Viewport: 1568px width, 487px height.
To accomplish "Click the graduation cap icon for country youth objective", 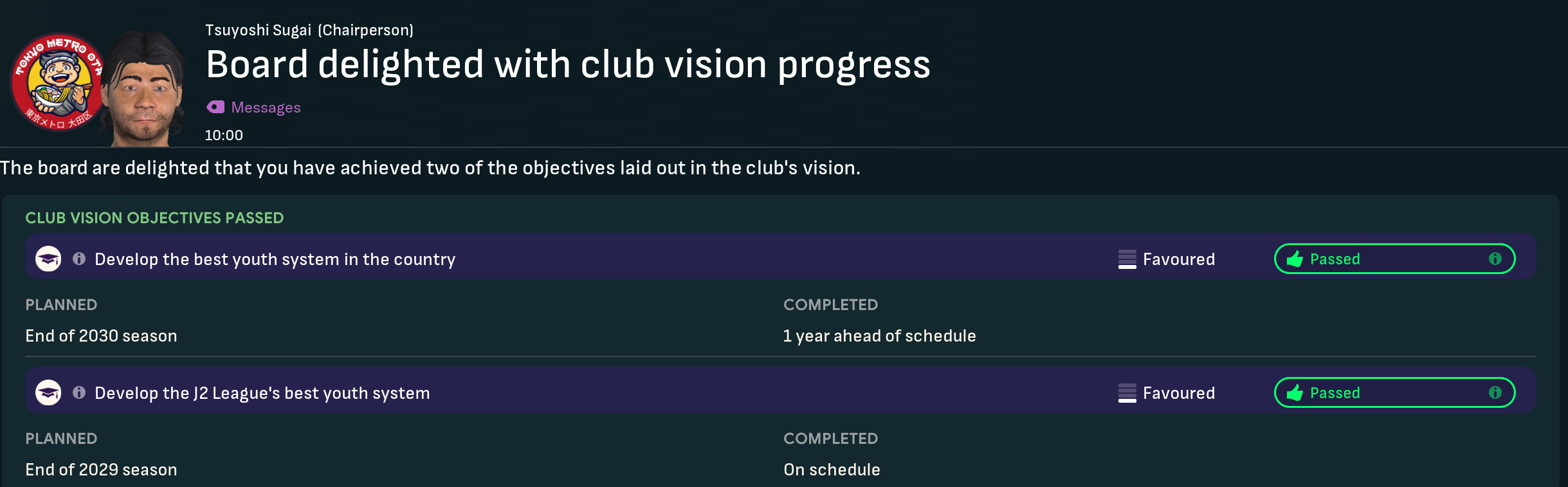I will (x=48, y=259).
